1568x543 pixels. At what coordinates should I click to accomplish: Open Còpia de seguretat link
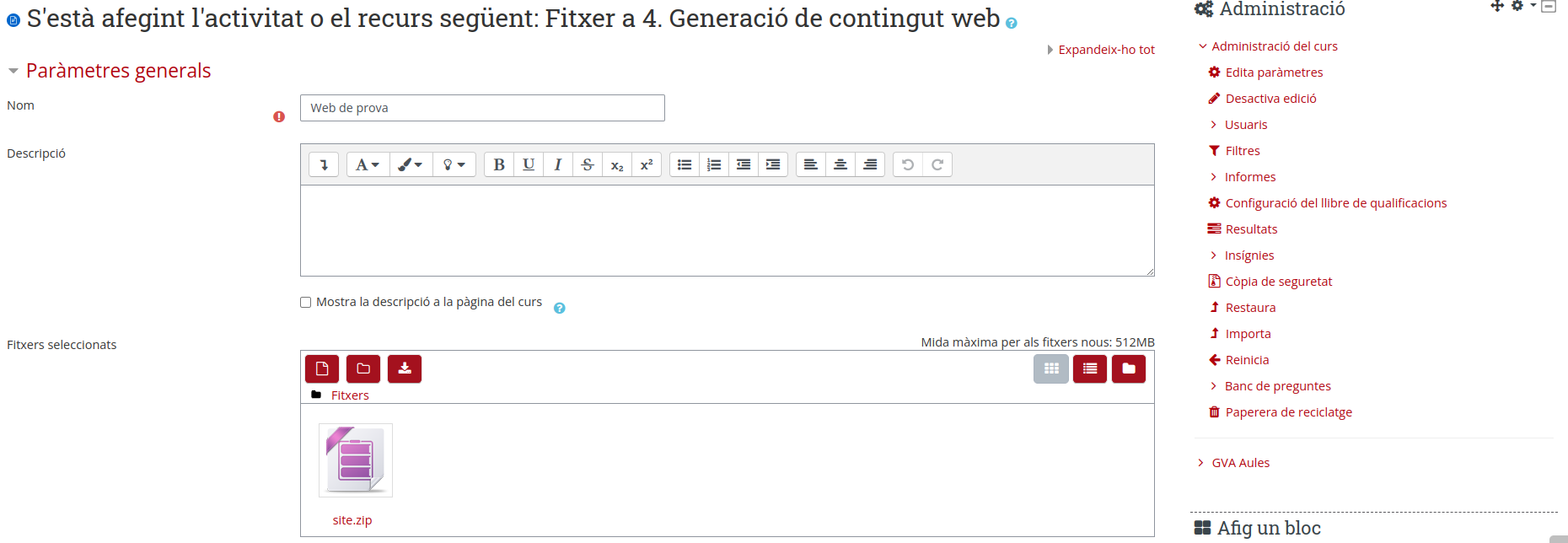(x=1278, y=282)
